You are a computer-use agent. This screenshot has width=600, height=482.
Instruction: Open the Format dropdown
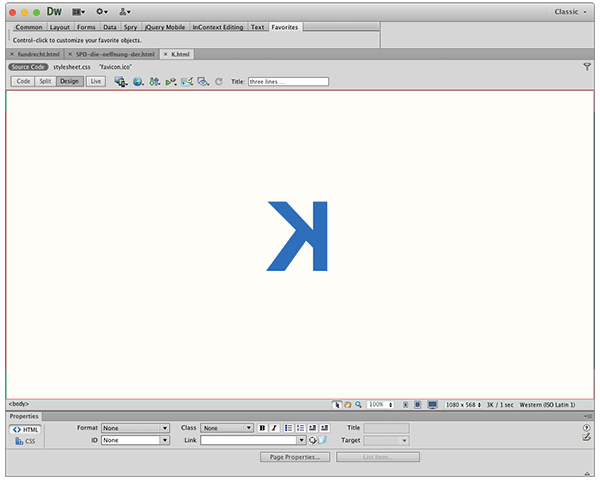pyautogui.click(x=136, y=428)
